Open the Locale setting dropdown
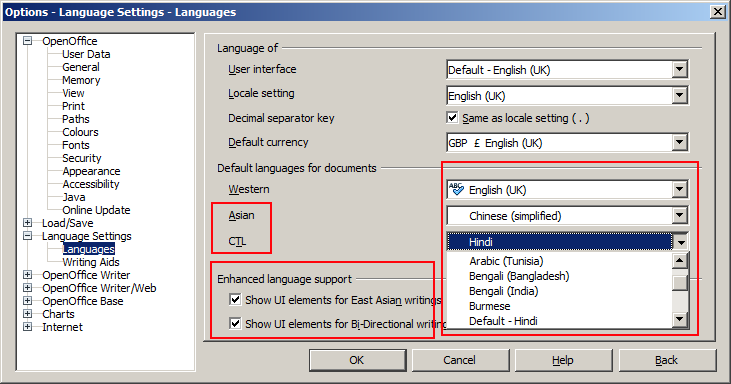This screenshot has width=731, height=384. click(680, 96)
